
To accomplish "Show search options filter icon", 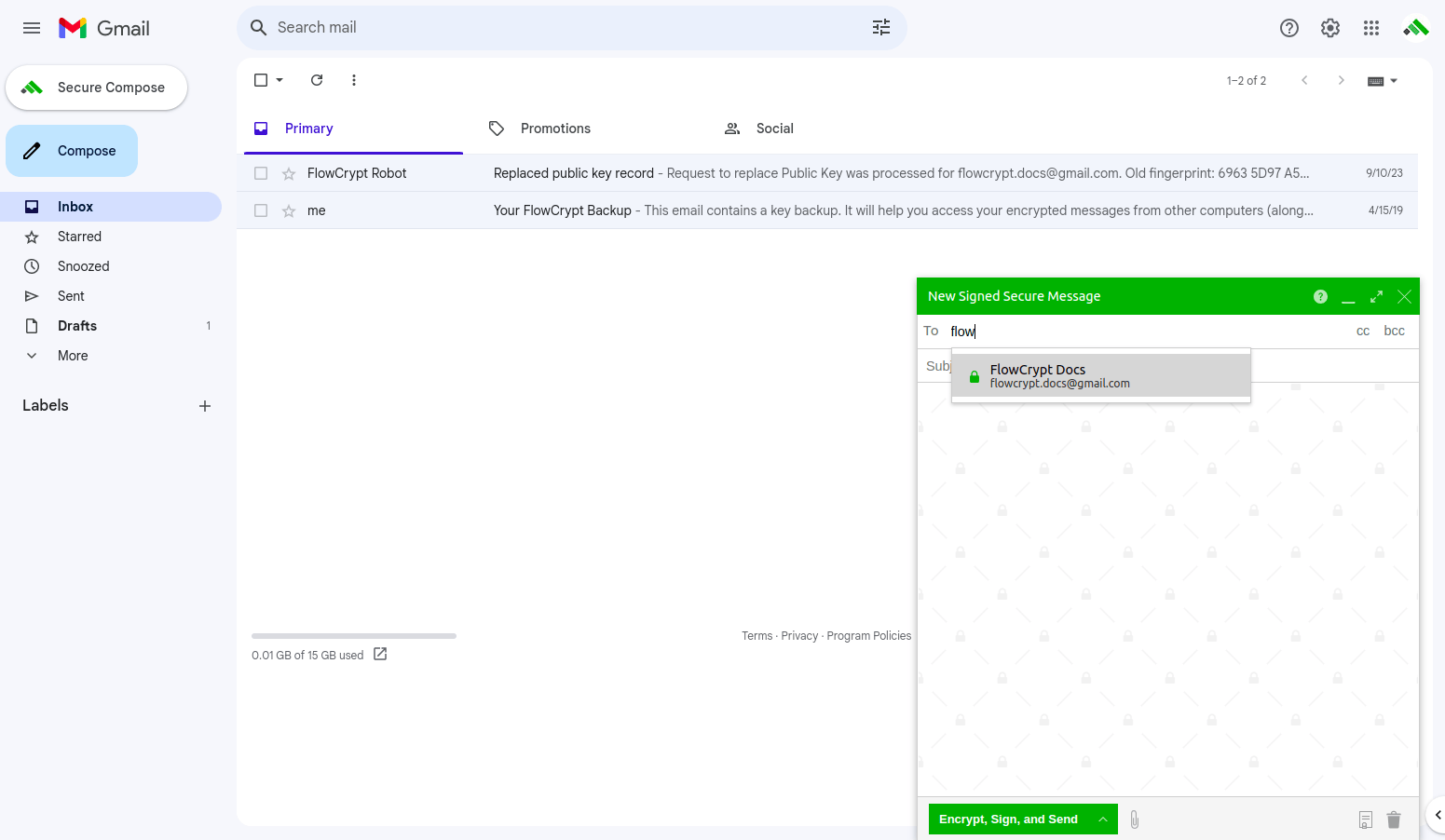I will coord(881,28).
